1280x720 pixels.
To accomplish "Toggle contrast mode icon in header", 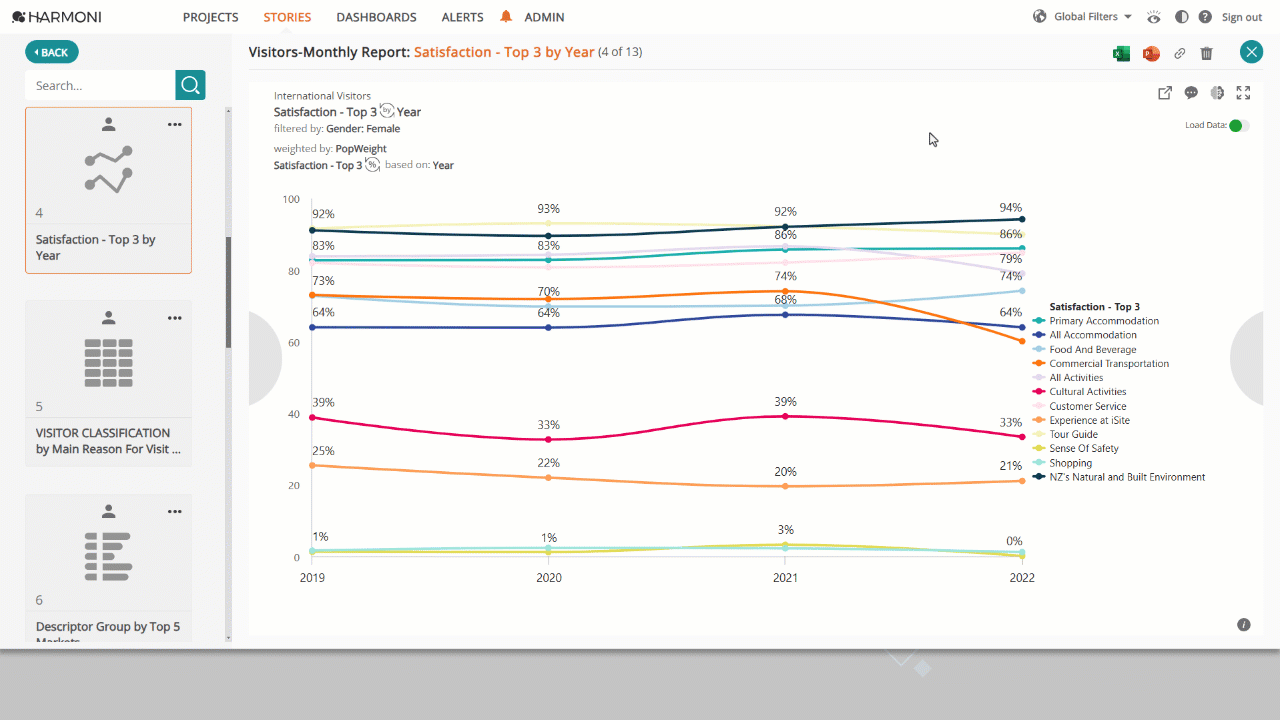I will point(1182,17).
